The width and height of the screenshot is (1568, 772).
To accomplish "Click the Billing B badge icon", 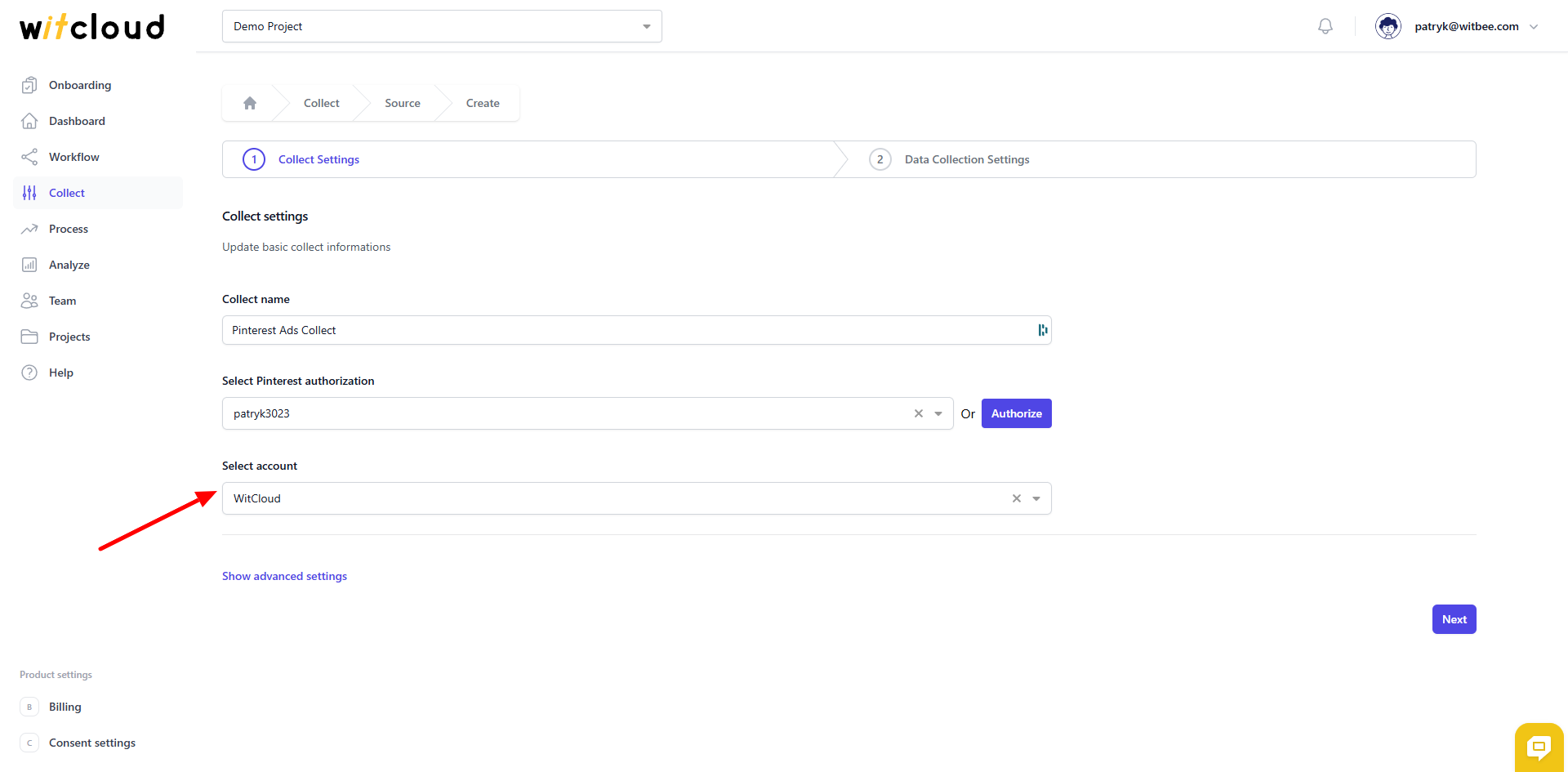I will coord(29,707).
